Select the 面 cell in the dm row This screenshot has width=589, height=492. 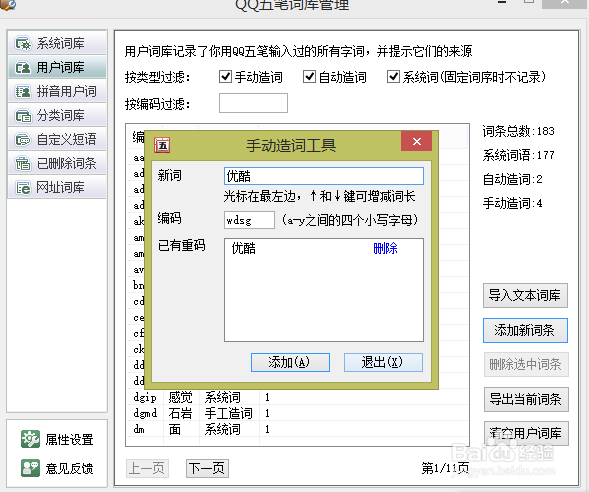(x=174, y=429)
